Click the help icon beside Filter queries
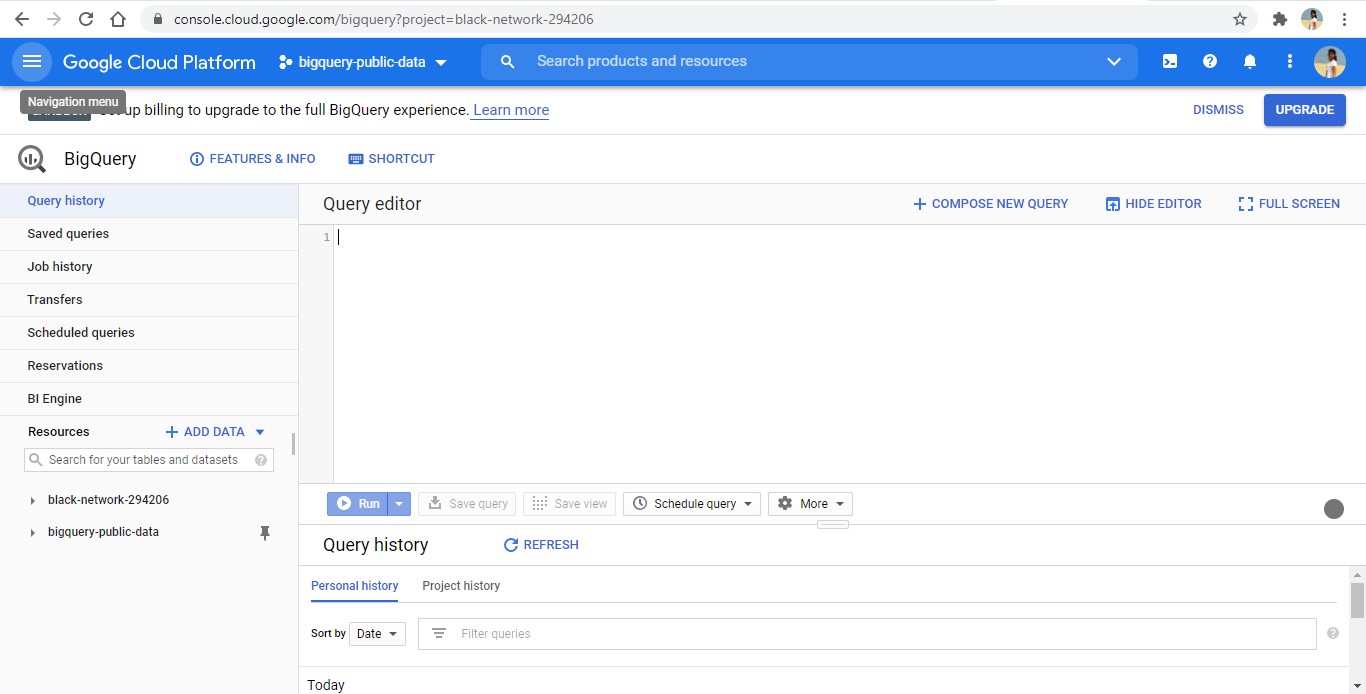 pyautogui.click(x=1333, y=633)
